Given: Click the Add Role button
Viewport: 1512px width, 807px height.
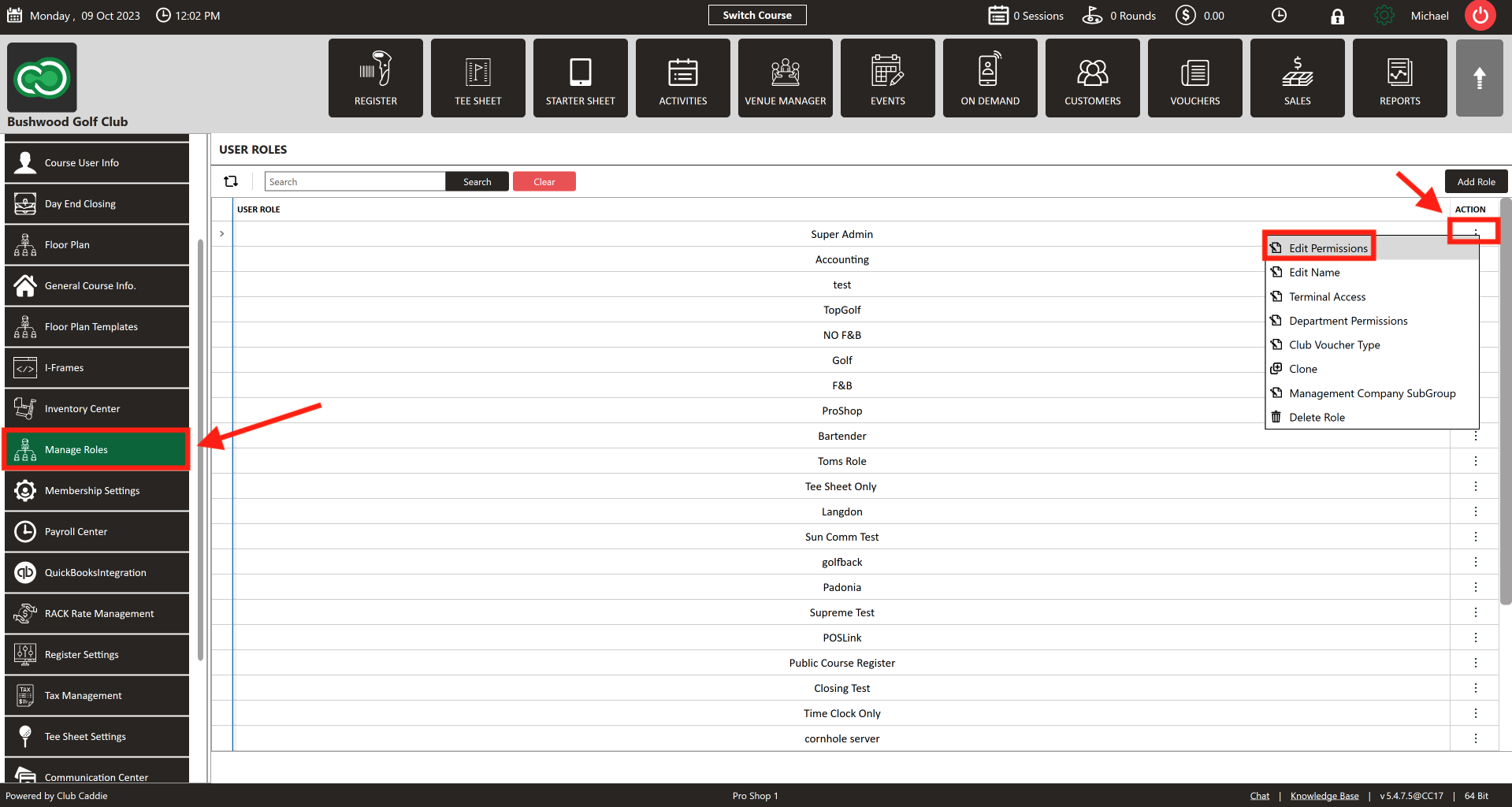Looking at the screenshot, I should pos(1476,181).
